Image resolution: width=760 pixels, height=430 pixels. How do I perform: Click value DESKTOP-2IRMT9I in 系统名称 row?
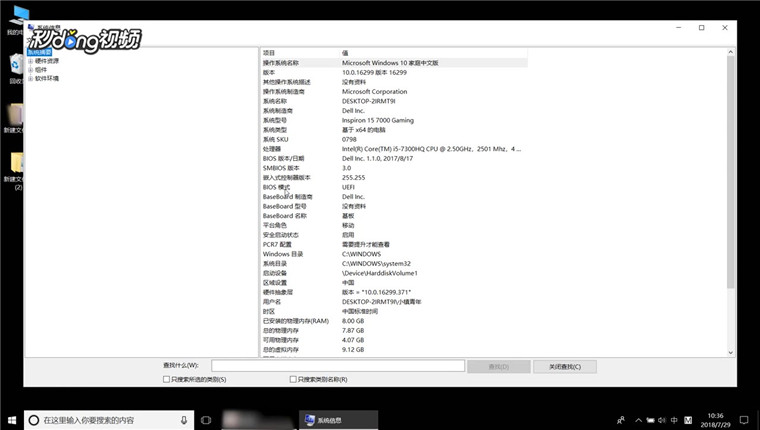tap(368, 101)
